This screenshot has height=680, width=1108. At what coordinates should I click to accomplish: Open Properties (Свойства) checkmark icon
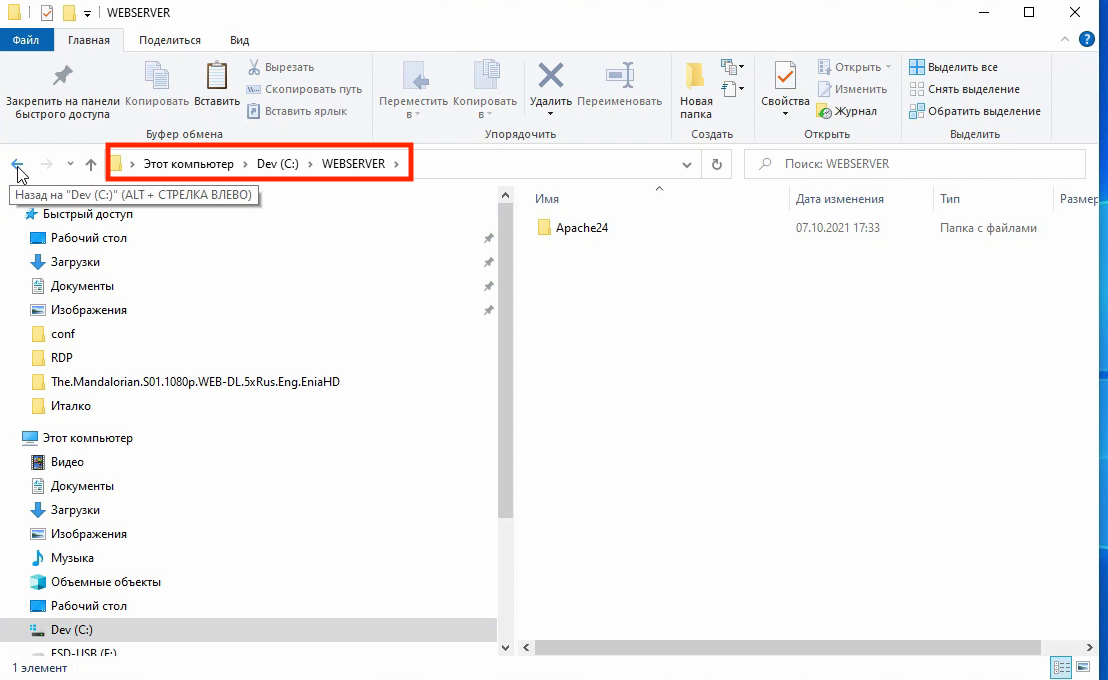[785, 76]
